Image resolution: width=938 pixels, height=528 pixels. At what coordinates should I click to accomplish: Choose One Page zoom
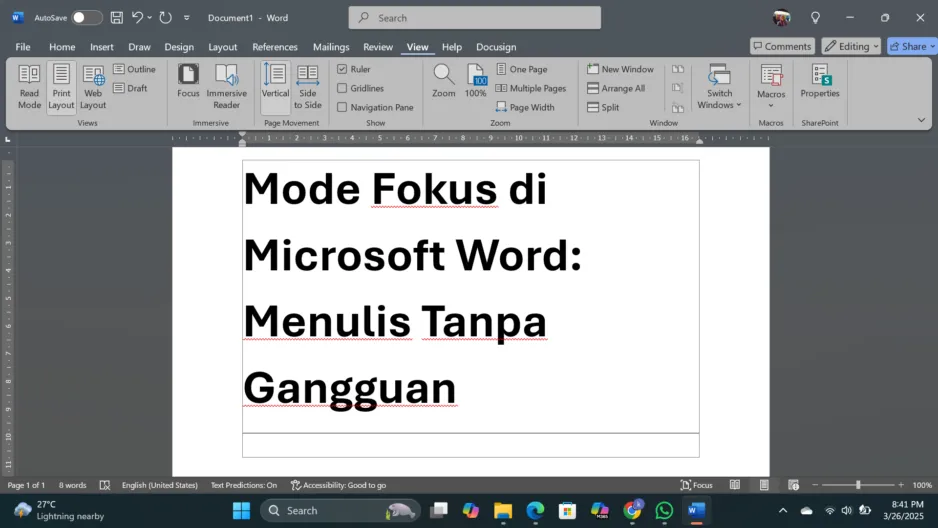[x=522, y=69]
